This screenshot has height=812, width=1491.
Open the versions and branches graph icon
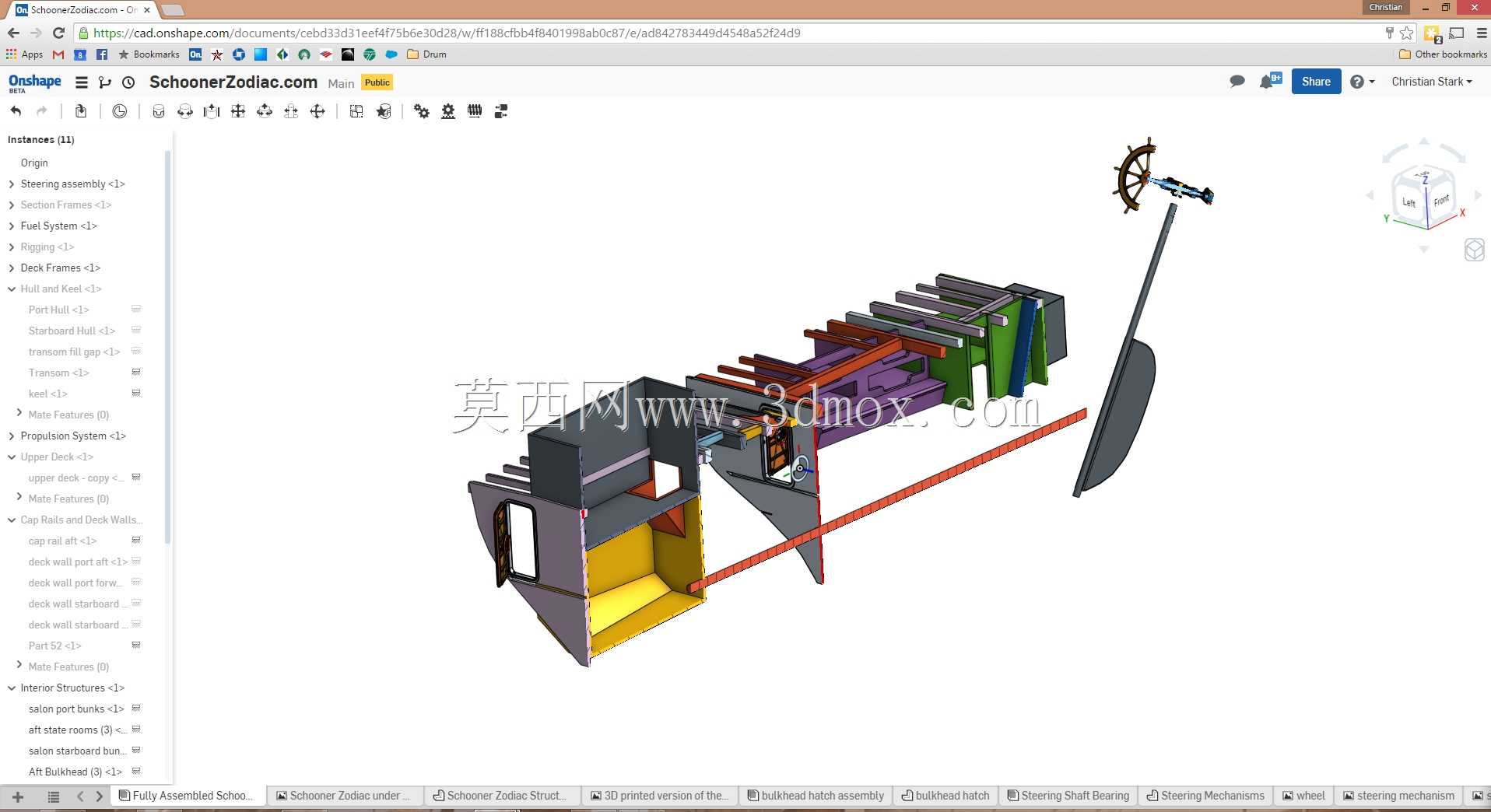pyautogui.click(x=105, y=82)
